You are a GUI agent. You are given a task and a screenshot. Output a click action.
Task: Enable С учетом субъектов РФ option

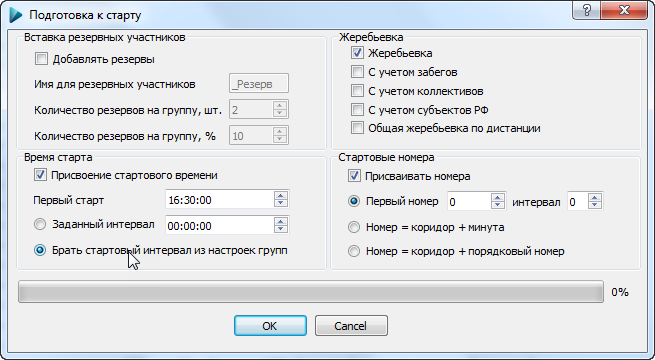(x=357, y=109)
